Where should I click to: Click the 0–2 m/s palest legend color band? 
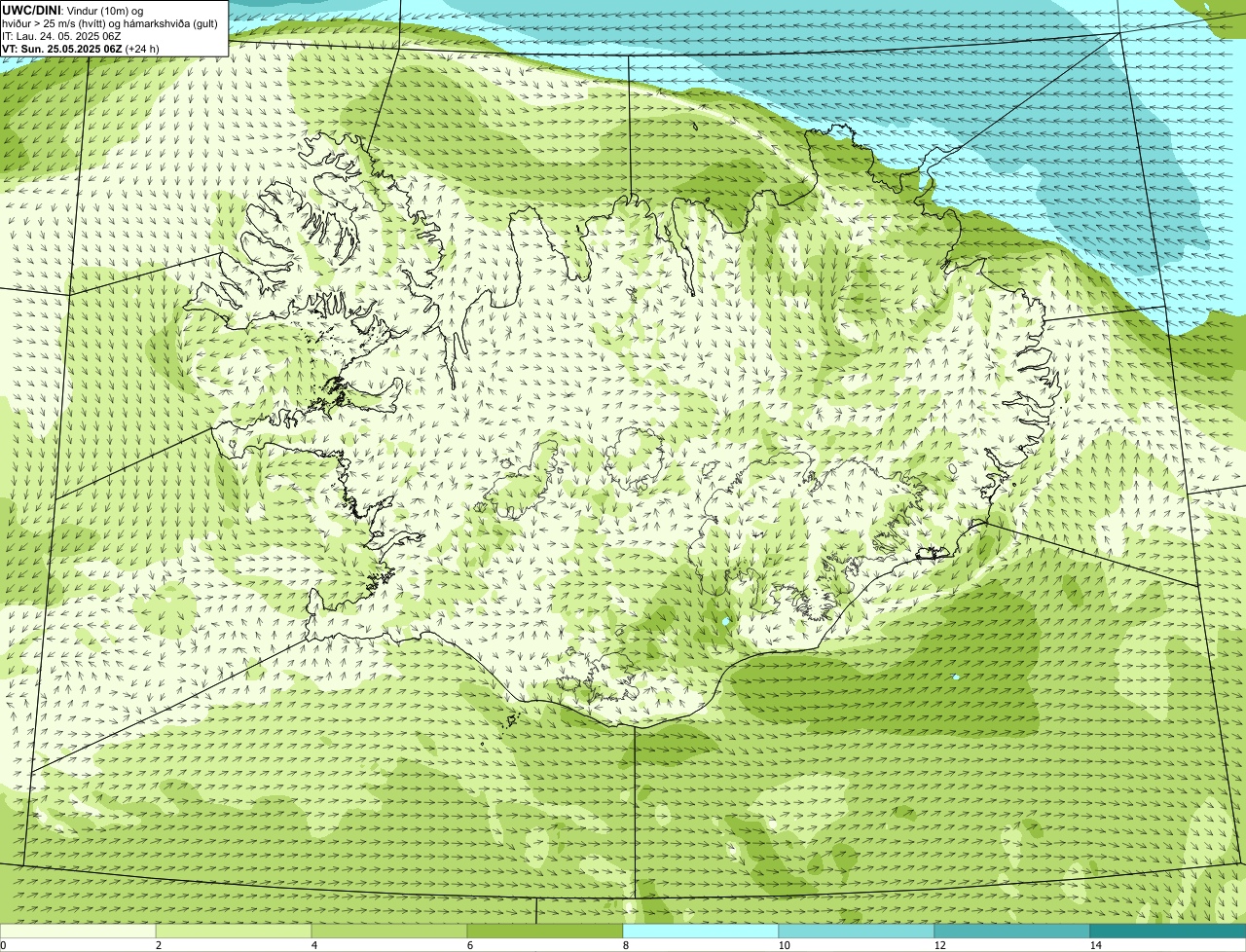click(x=78, y=931)
